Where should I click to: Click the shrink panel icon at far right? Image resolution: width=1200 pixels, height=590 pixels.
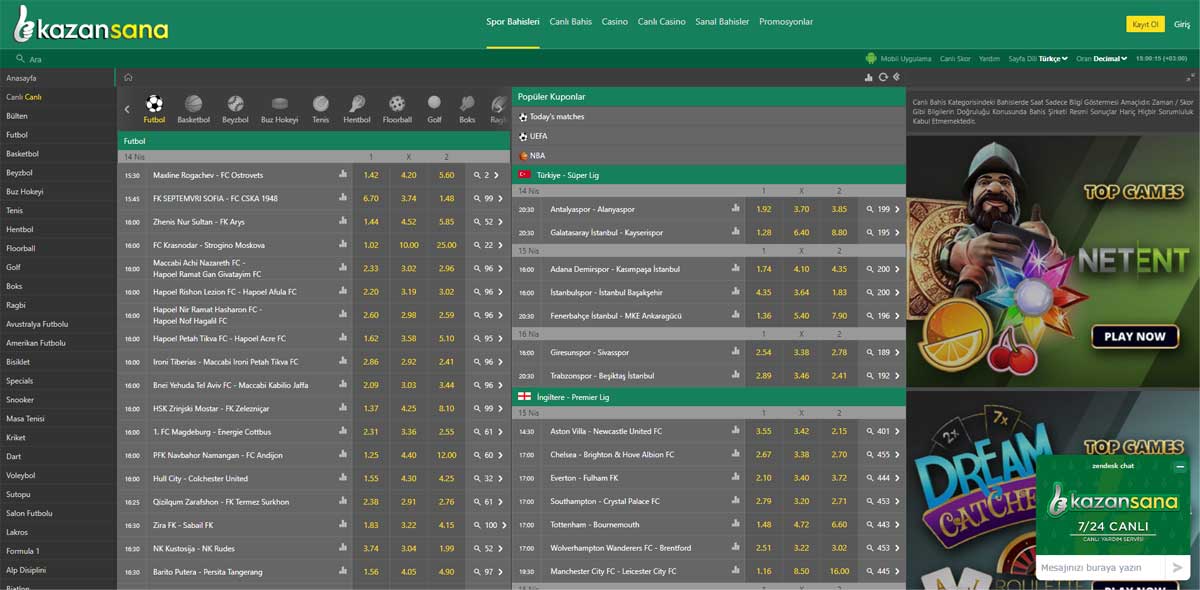pyautogui.click(x=1190, y=77)
